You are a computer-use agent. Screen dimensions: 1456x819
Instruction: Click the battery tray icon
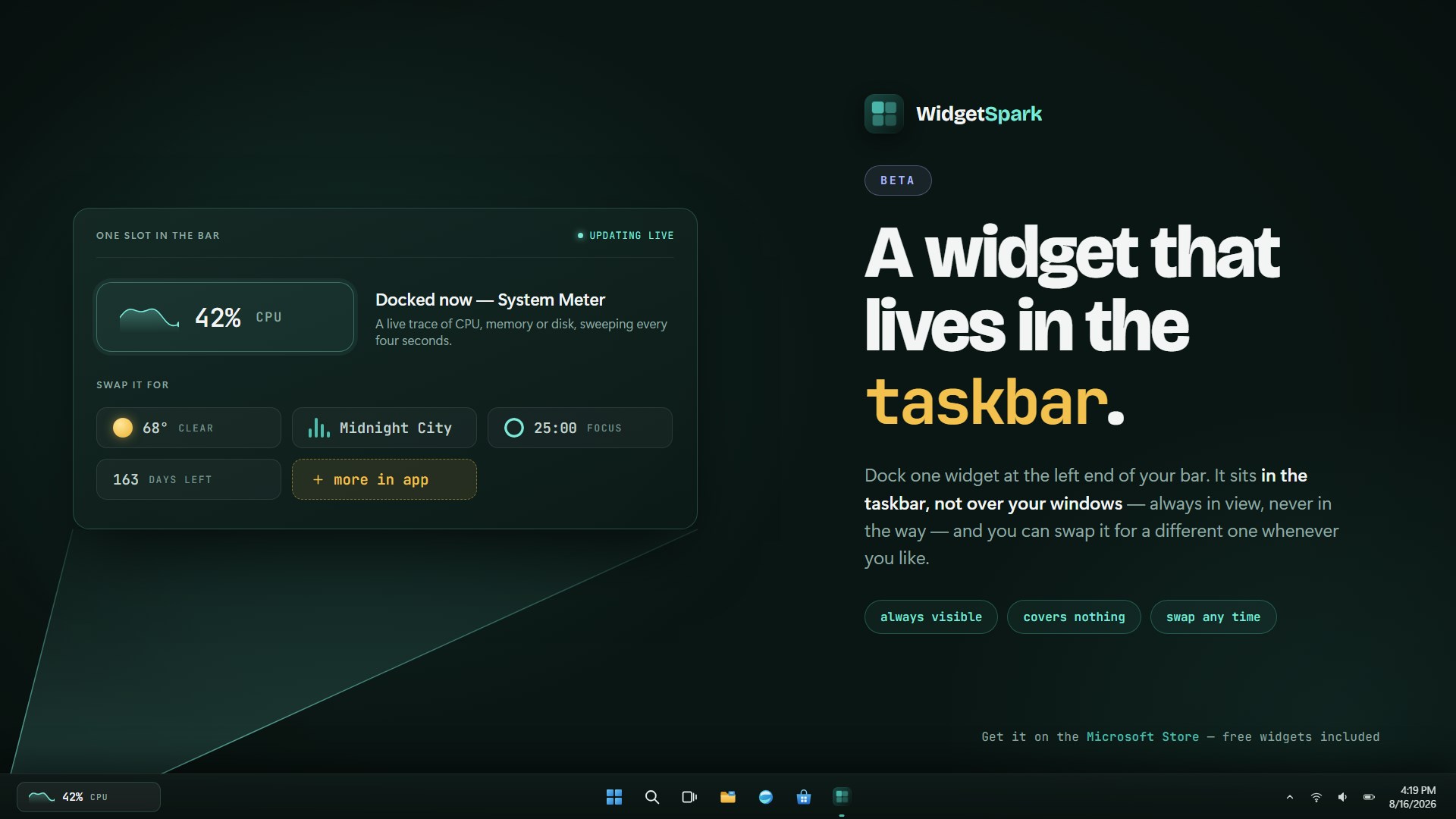[x=1369, y=797]
